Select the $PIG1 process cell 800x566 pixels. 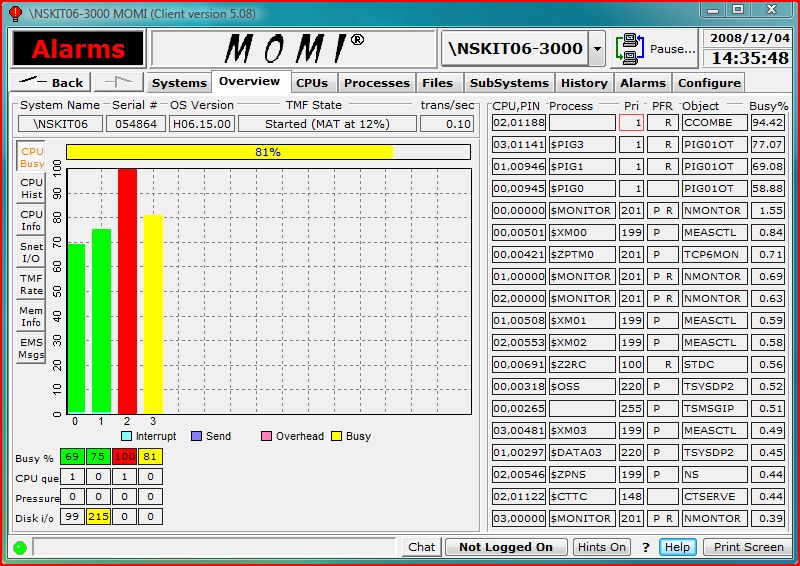[x=582, y=166]
